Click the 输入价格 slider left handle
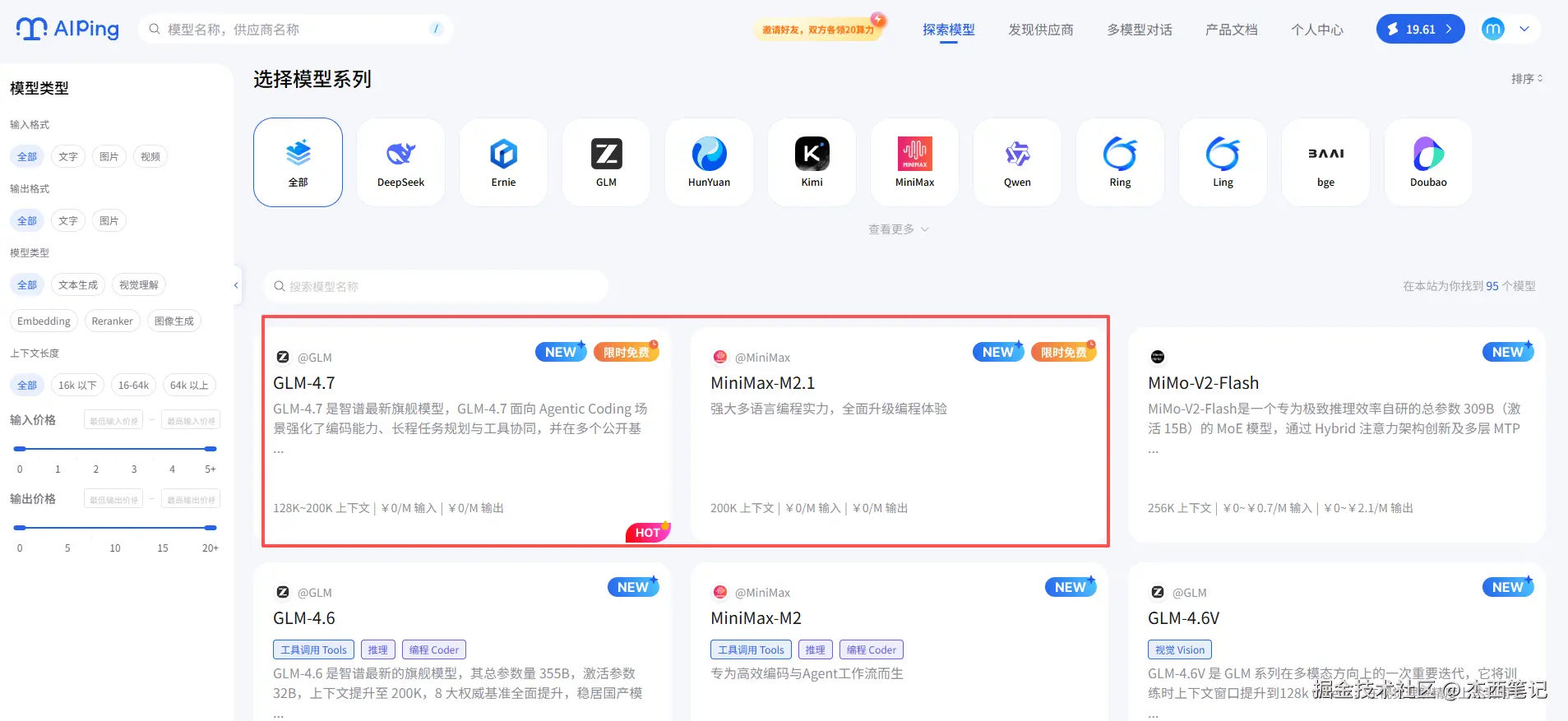 pos(20,449)
